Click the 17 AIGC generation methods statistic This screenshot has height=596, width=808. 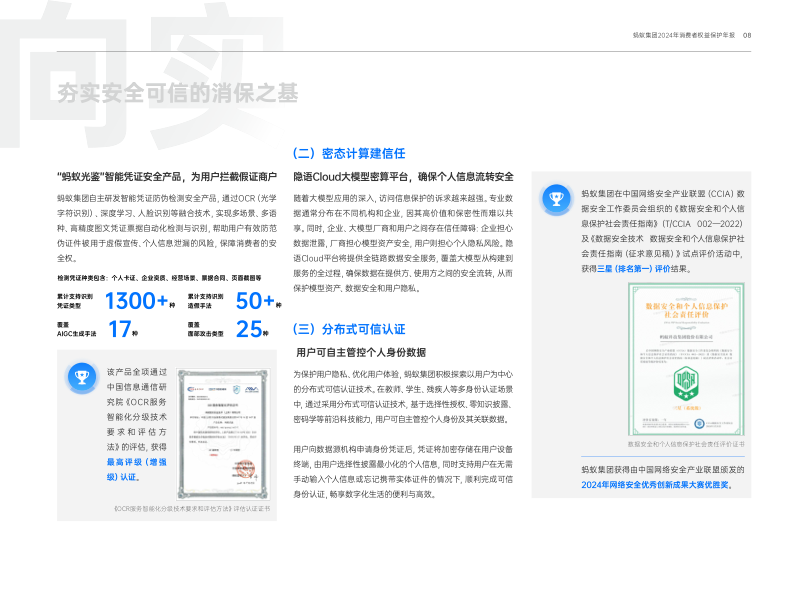click(120, 329)
